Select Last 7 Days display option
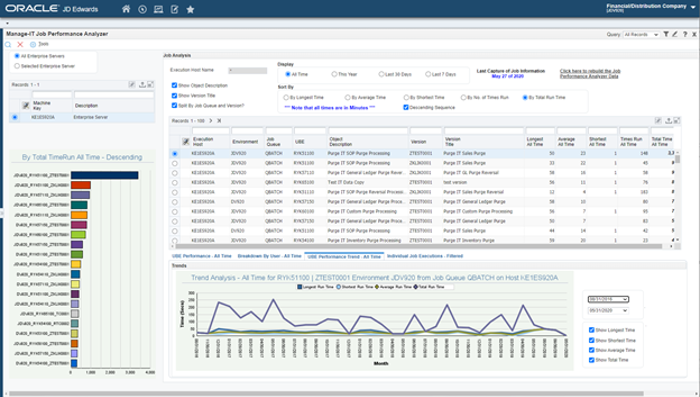The height and width of the screenshot is (397, 700). click(428, 74)
